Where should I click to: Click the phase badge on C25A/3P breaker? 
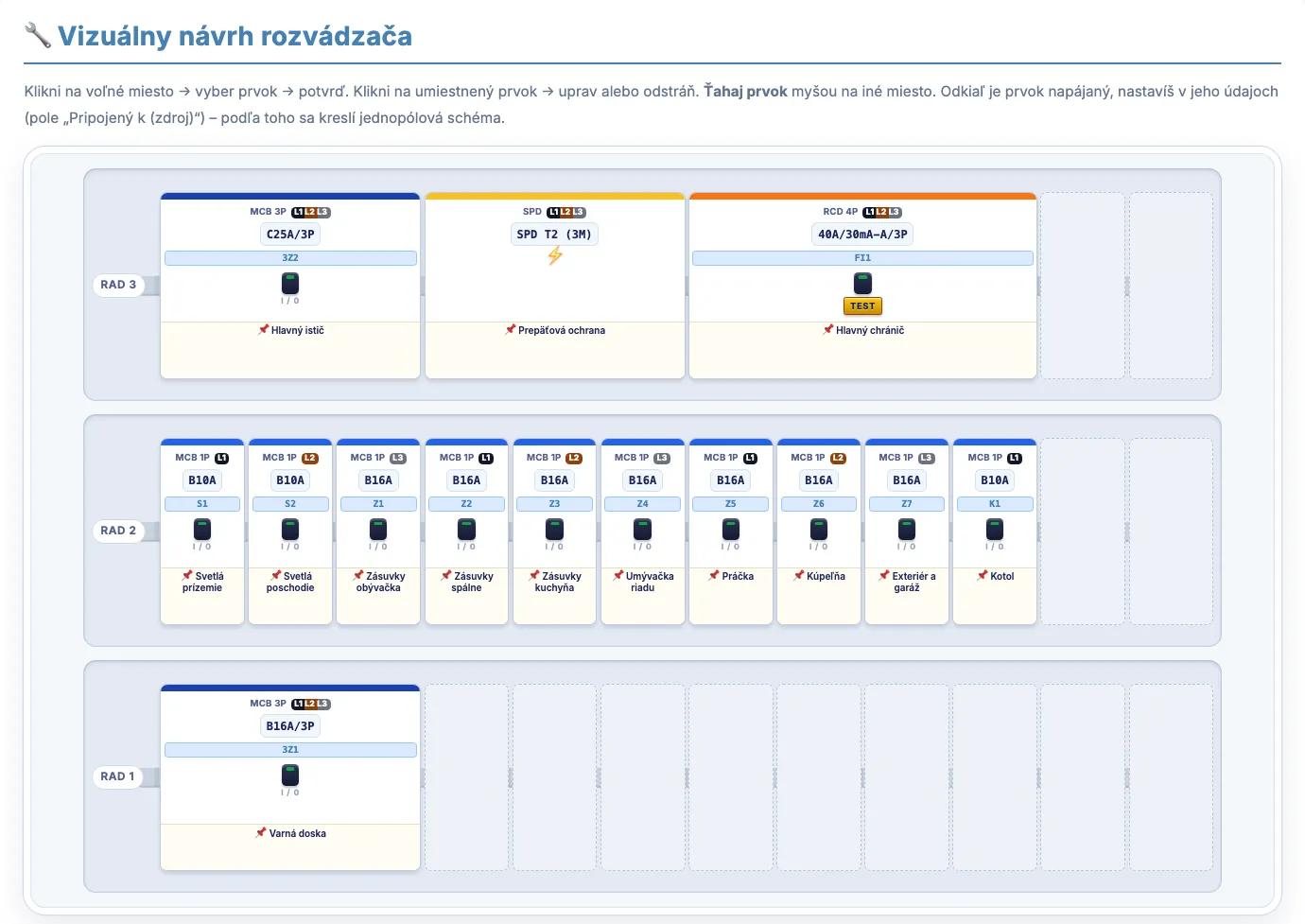[311, 212]
